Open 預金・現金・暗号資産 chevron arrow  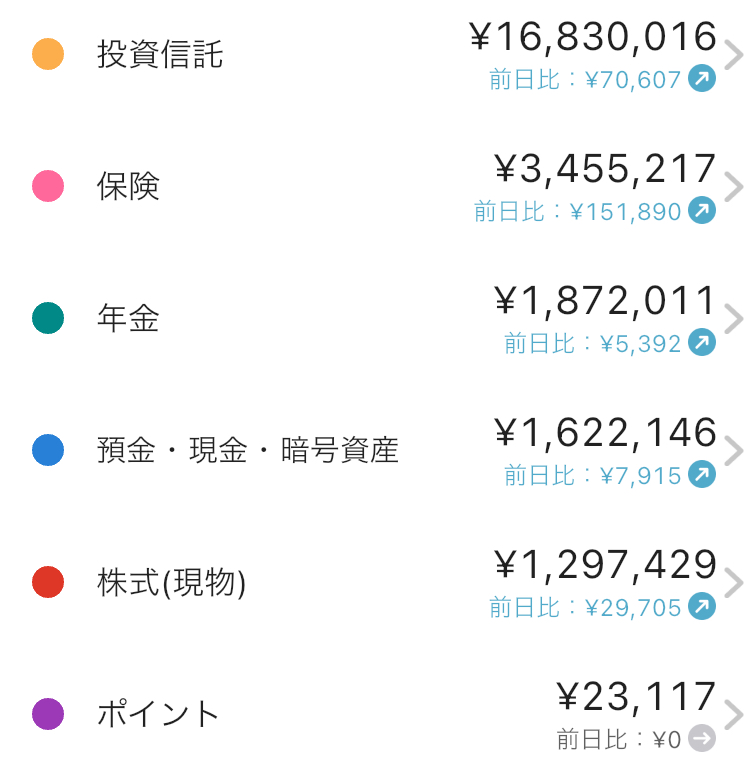pyautogui.click(x=734, y=451)
